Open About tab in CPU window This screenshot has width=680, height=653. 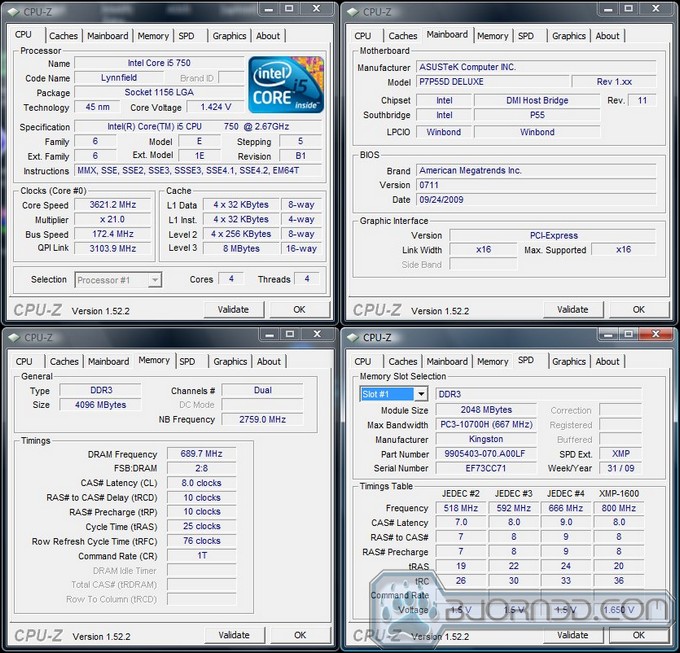(x=268, y=36)
